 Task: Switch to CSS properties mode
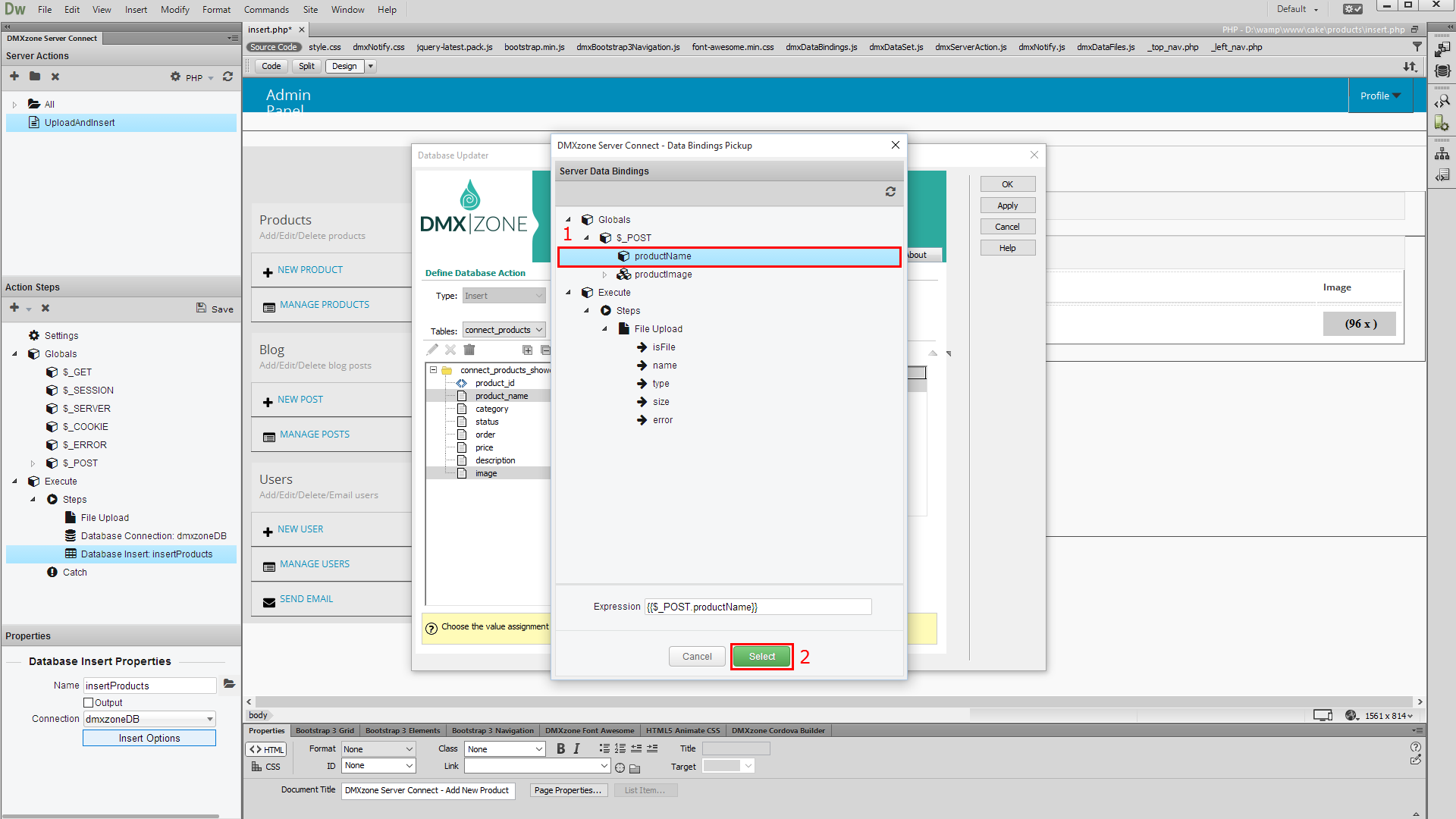click(266, 767)
